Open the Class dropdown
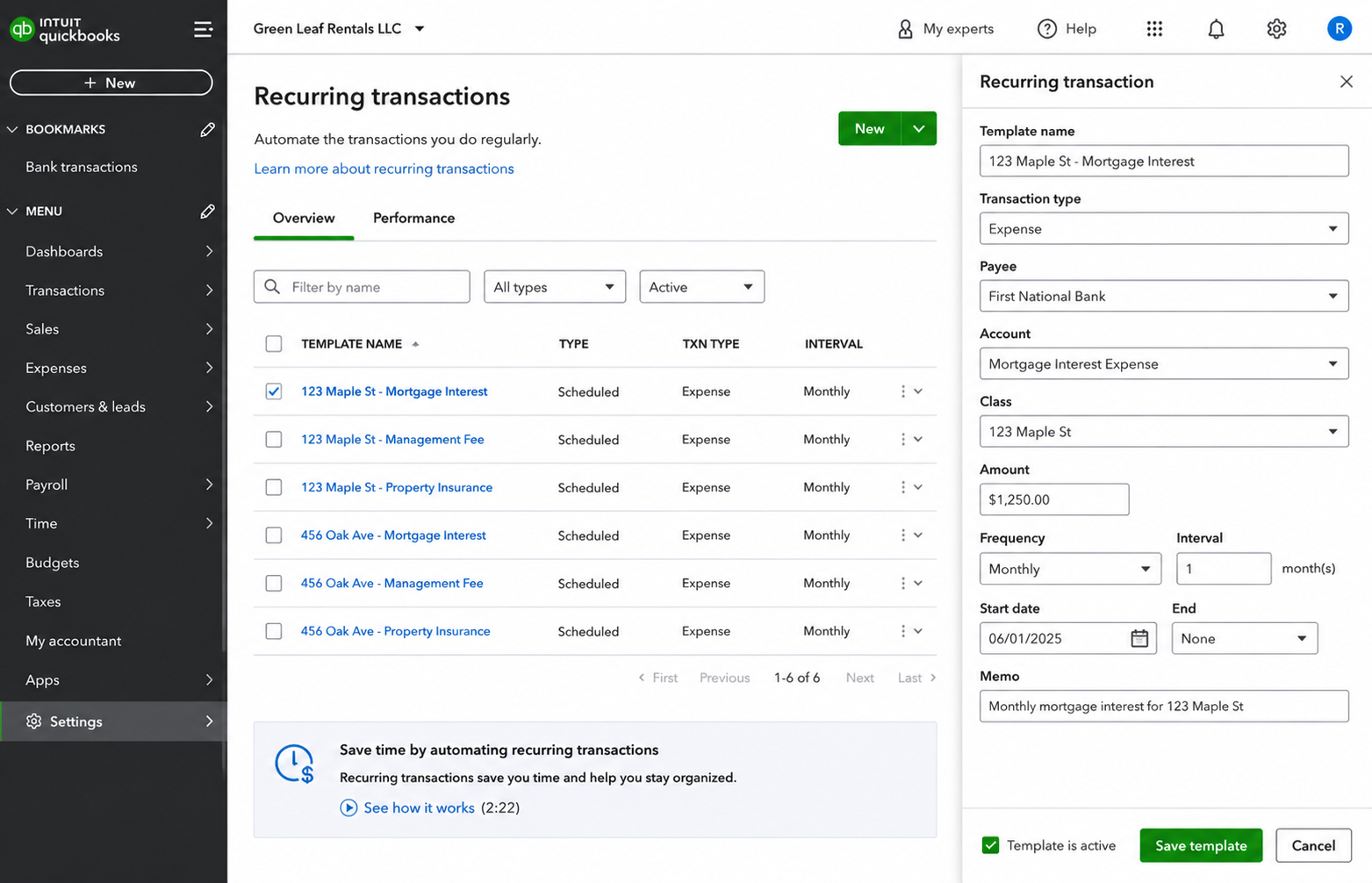This screenshot has width=1372, height=883. (x=1164, y=432)
